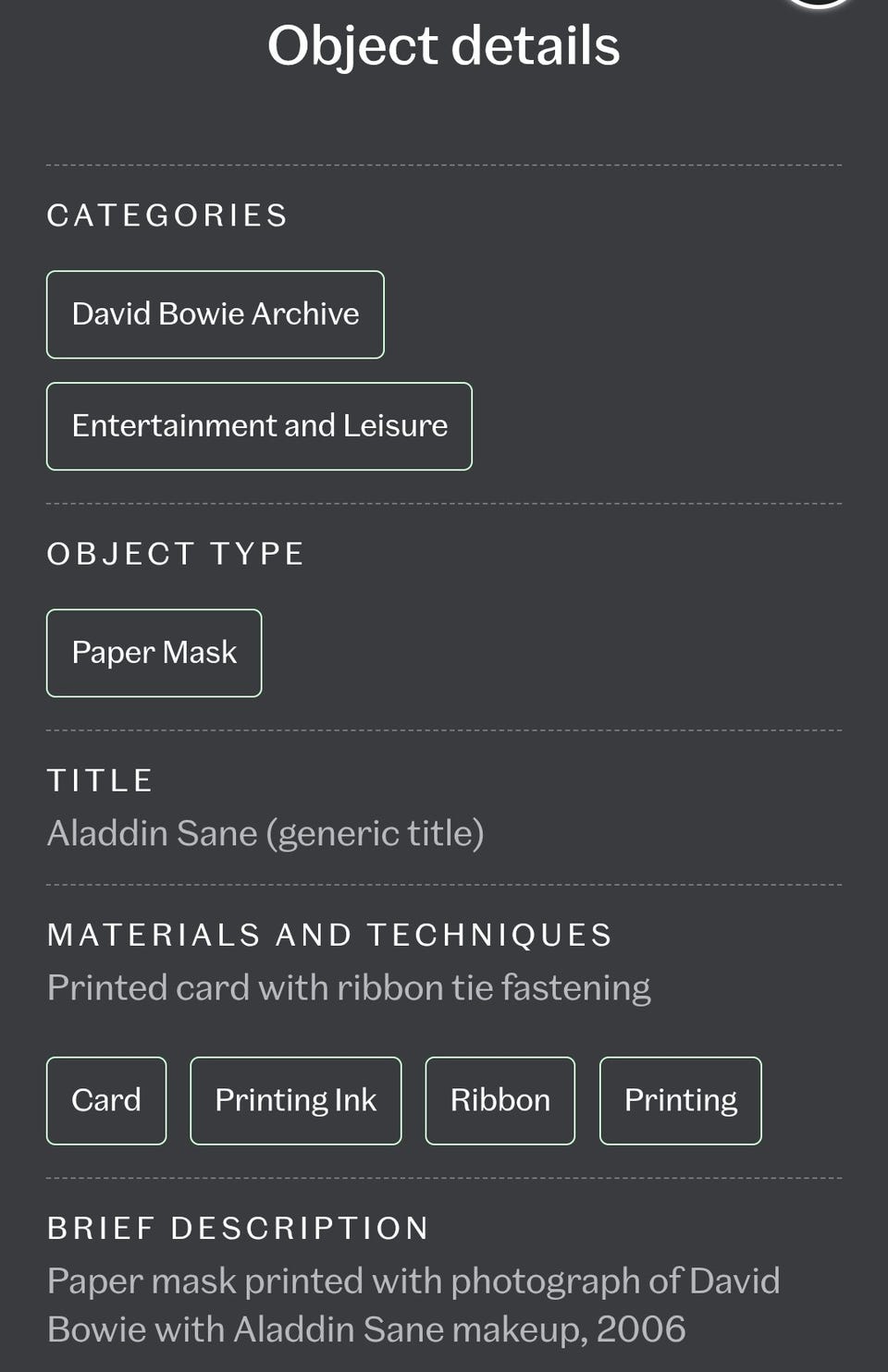The height and width of the screenshot is (1372, 888).
Task: Click the TITLE section label
Action: coord(100,780)
